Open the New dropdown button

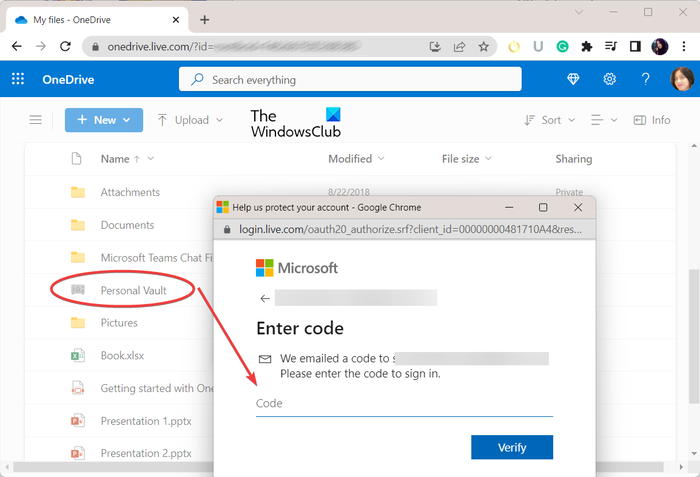click(104, 120)
